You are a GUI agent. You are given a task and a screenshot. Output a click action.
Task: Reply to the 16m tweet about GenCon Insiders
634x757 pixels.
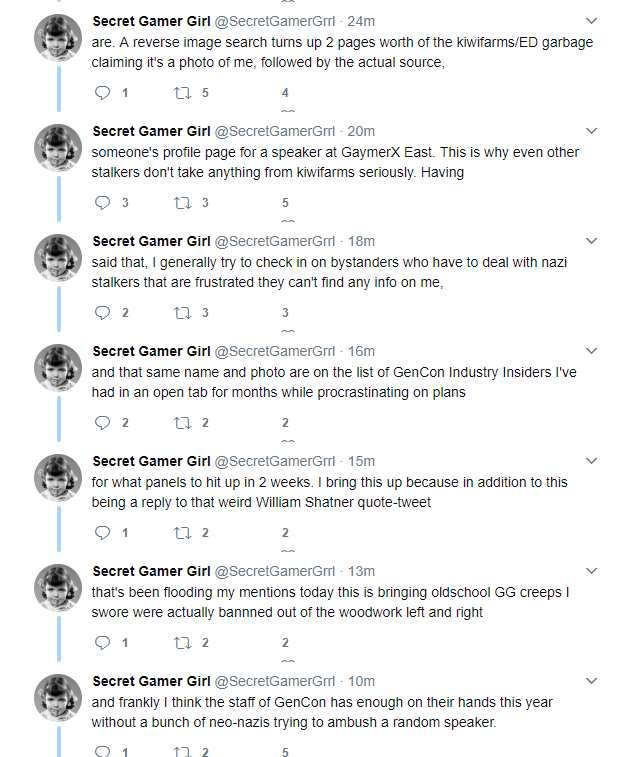click(102, 422)
